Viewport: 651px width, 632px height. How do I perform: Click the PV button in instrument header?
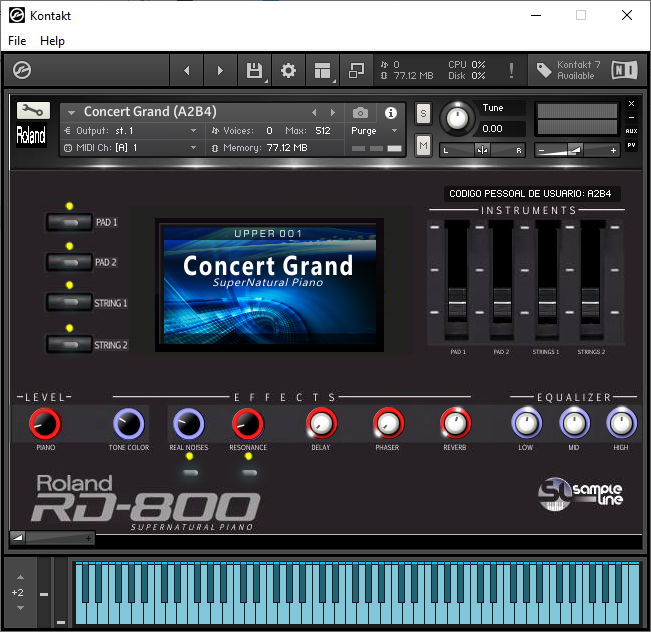tap(631, 145)
